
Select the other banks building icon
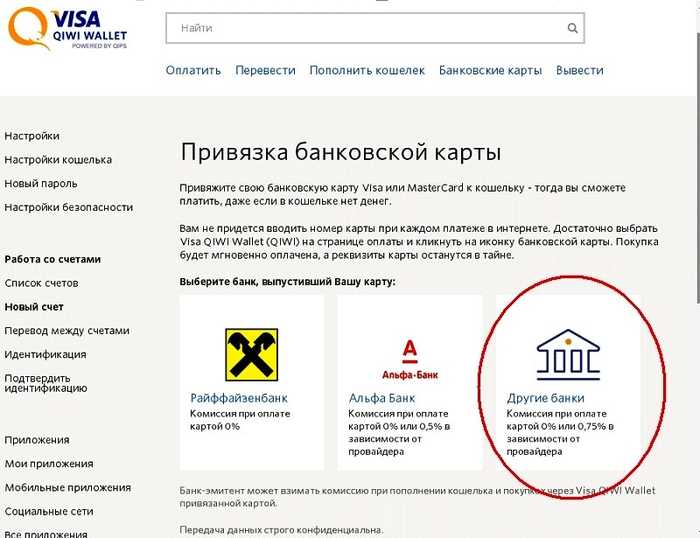click(x=568, y=354)
